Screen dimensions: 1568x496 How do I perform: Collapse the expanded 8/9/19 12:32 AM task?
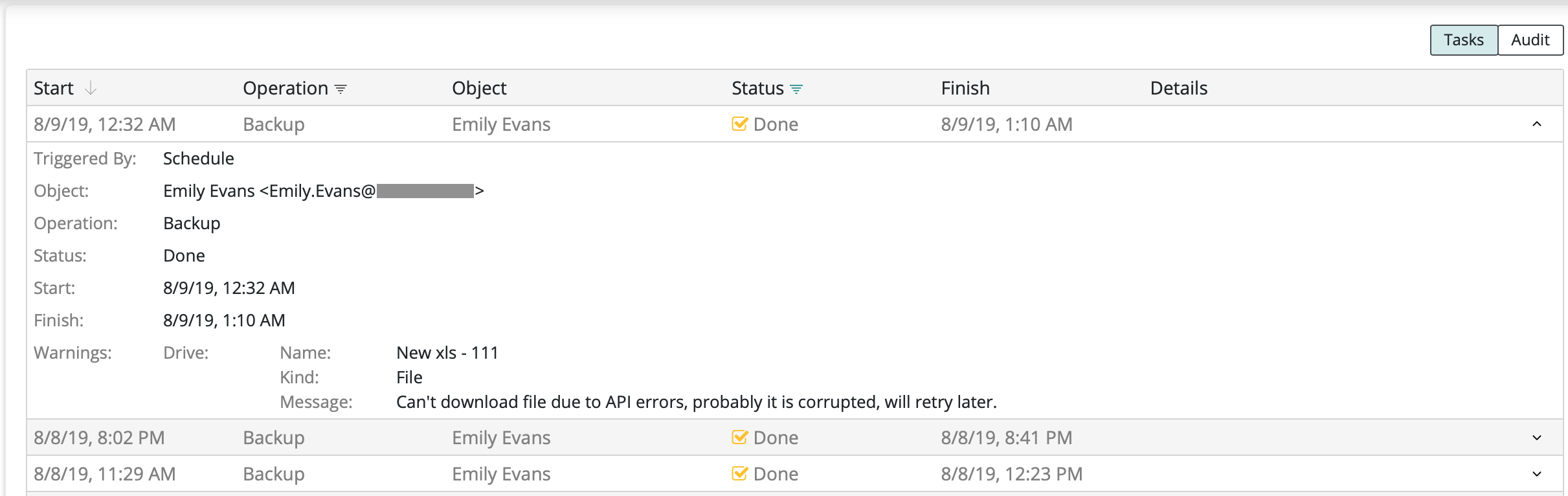pyautogui.click(x=1537, y=124)
